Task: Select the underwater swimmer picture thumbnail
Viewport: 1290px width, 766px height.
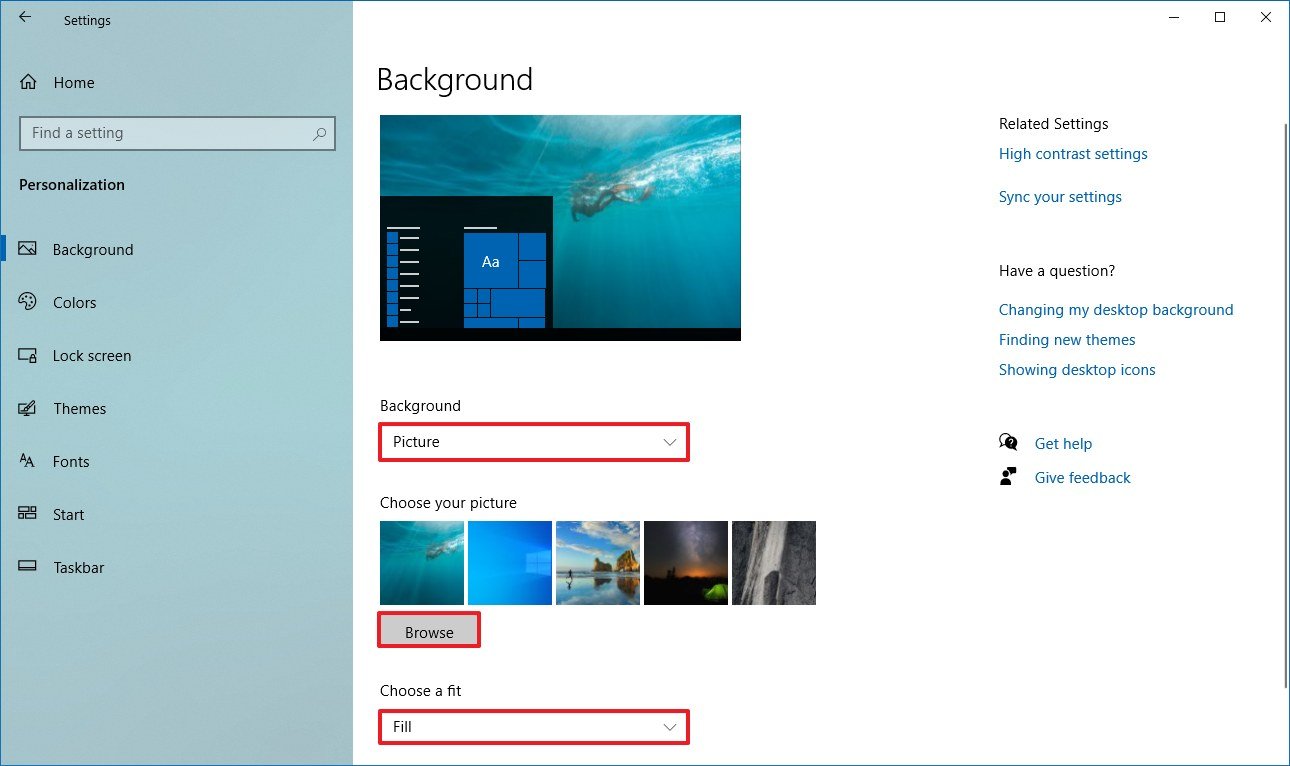Action: click(x=422, y=562)
